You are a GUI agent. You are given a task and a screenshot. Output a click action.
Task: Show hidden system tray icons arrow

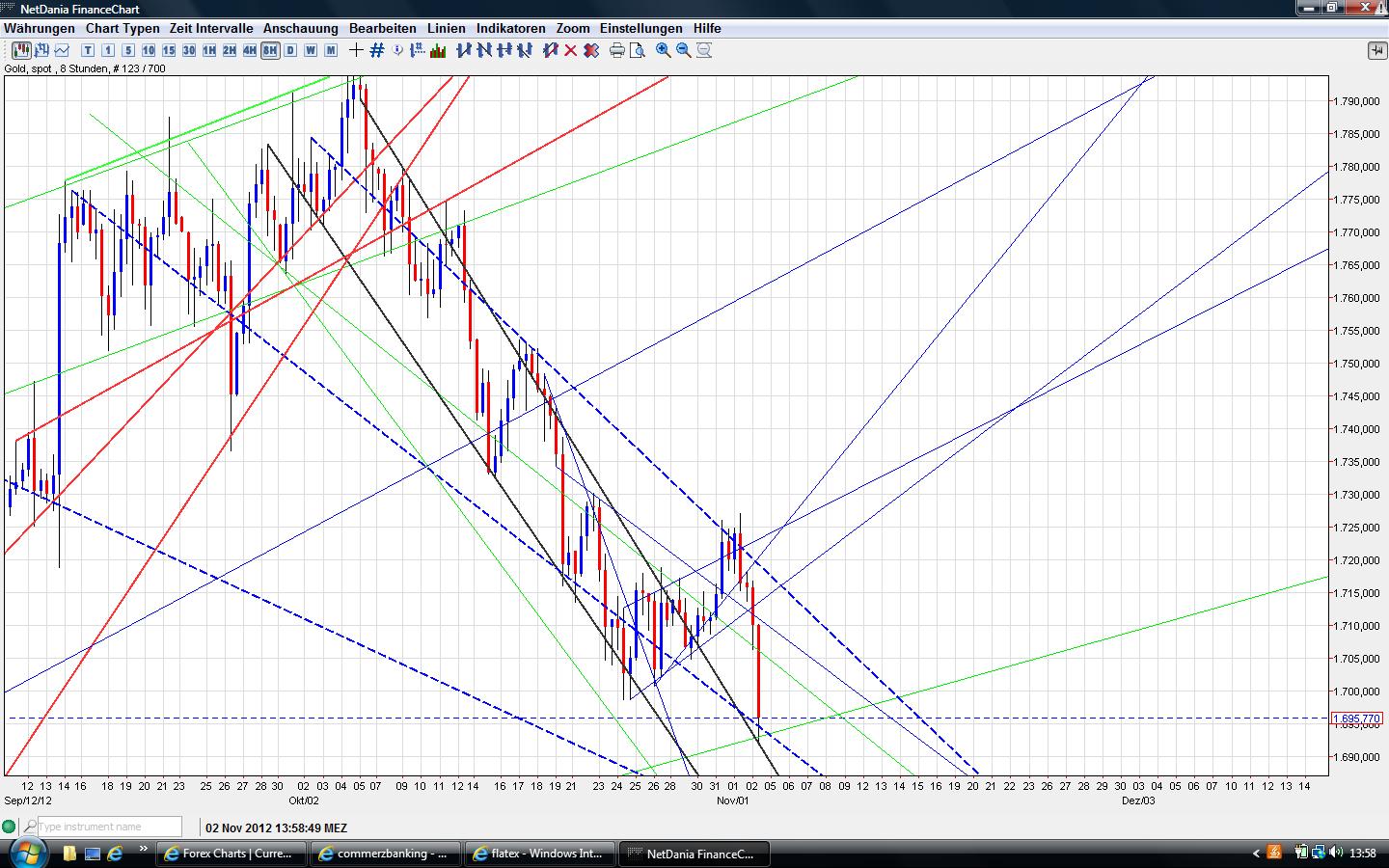(1256, 854)
